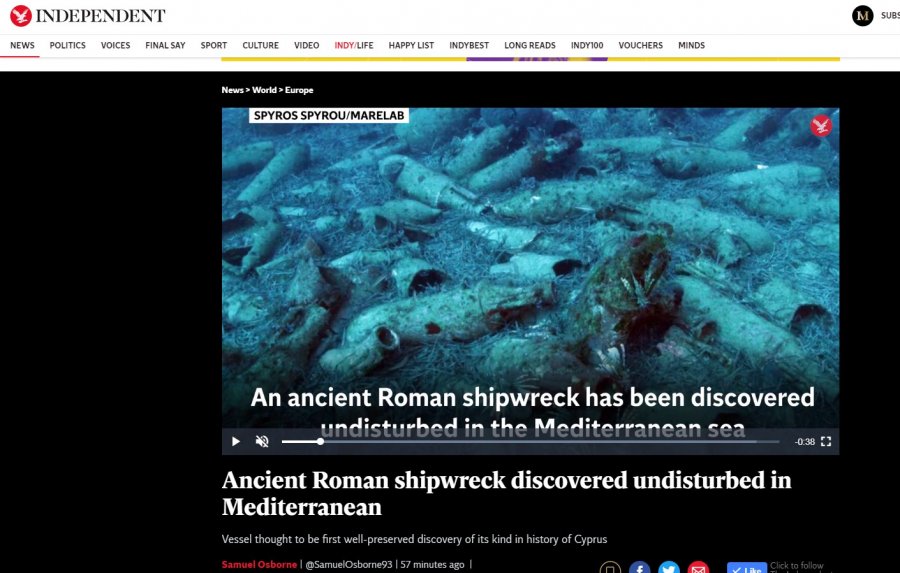Open the Indy/Life section
Screen dimensions: 900x573
[354, 45]
